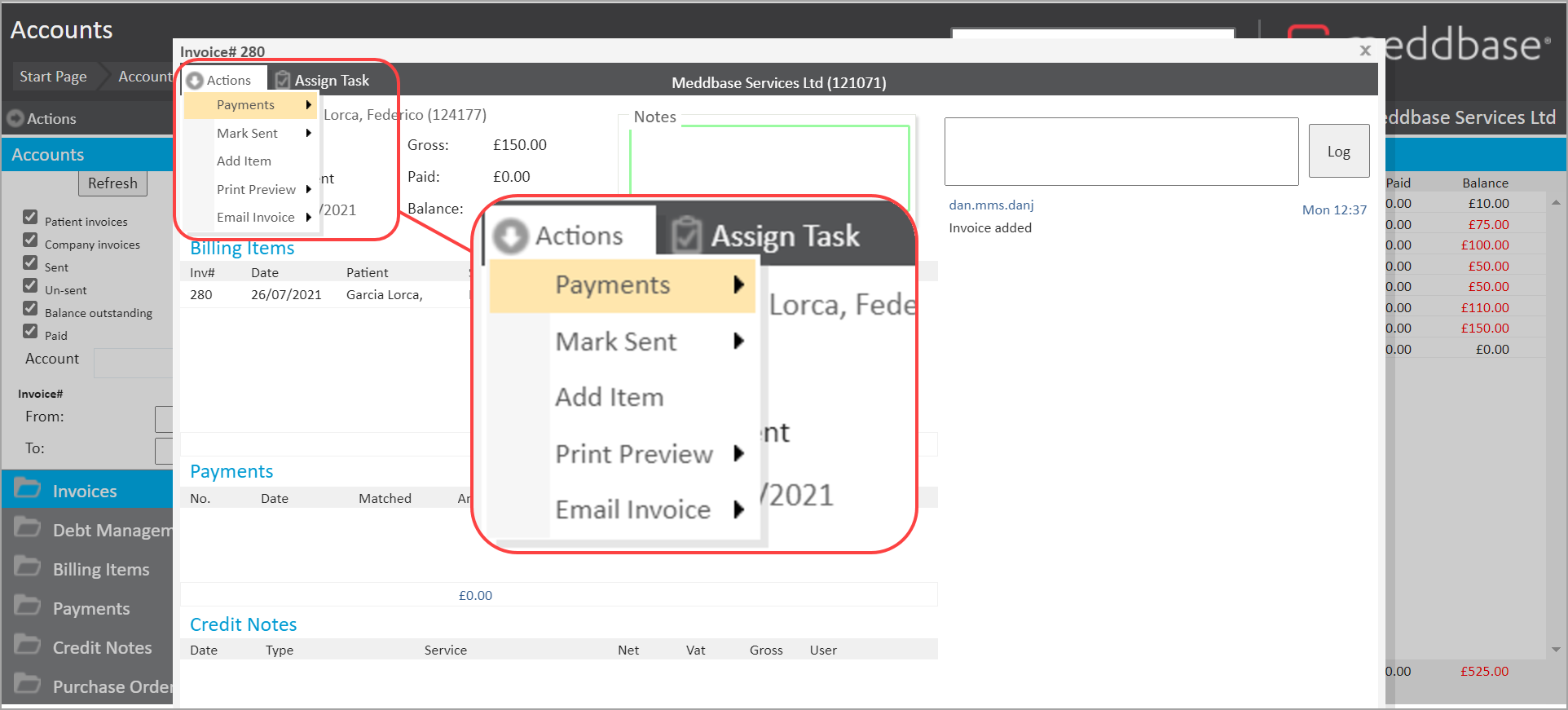This screenshot has height=710, width=1568.
Task: Toggle Balance outstanding checkbox
Action: click(30, 308)
